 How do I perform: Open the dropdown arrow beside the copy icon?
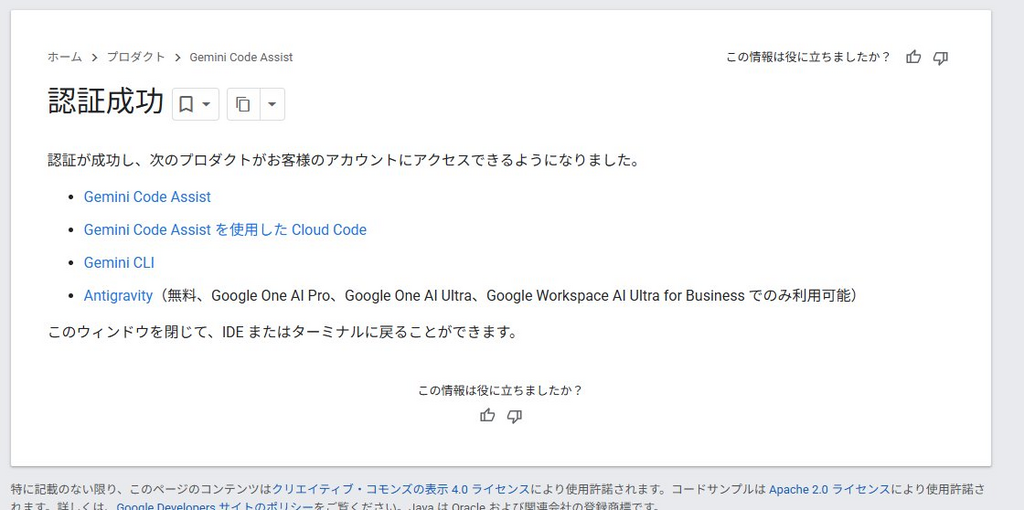[272, 104]
